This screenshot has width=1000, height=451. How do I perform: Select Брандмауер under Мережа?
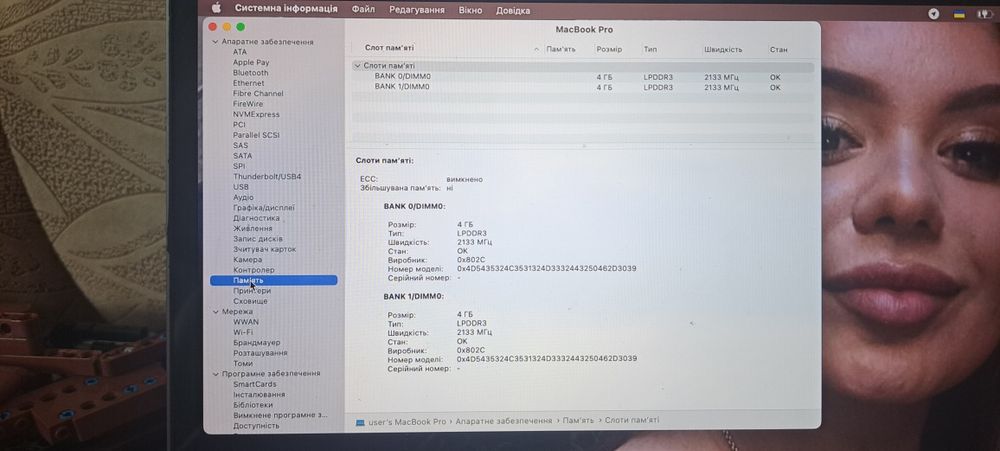[x=256, y=343]
